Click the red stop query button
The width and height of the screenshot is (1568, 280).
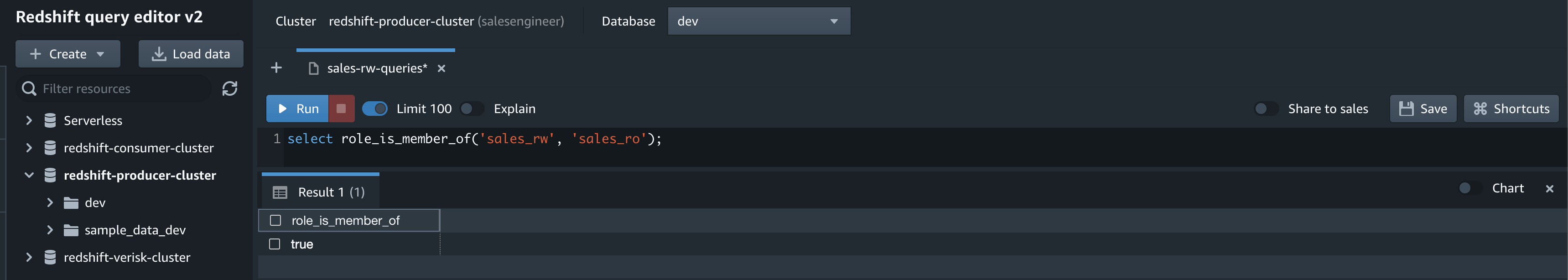342,109
